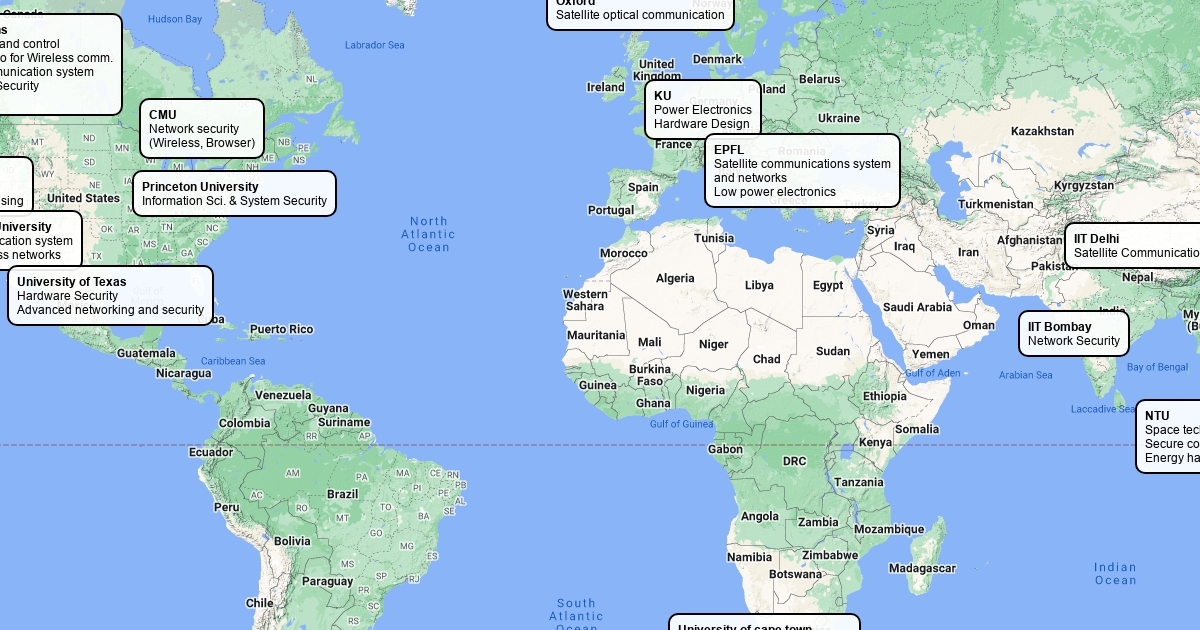Image resolution: width=1200 pixels, height=630 pixels.
Task: Click the Guatemala label
Action: pyautogui.click(x=146, y=353)
